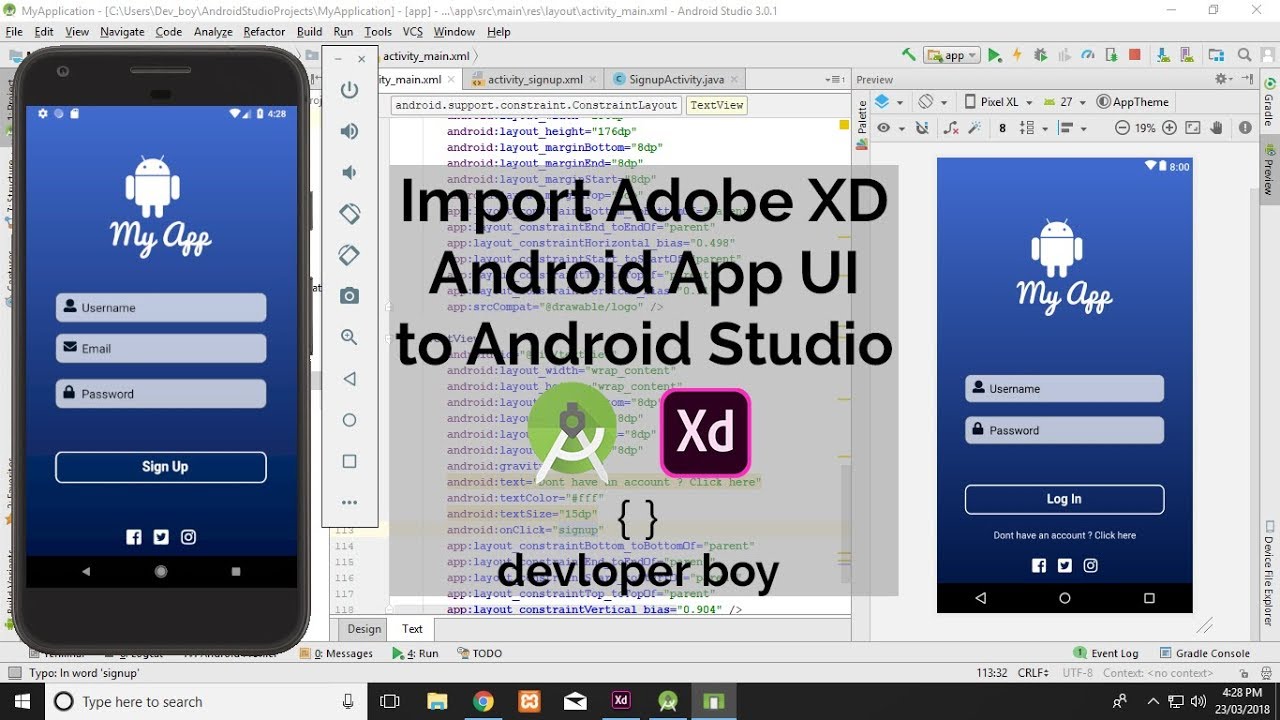The height and width of the screenshot is (720, 1280).
Task: Click emulator sidebar overview square
Action: [x=349, y=461]
